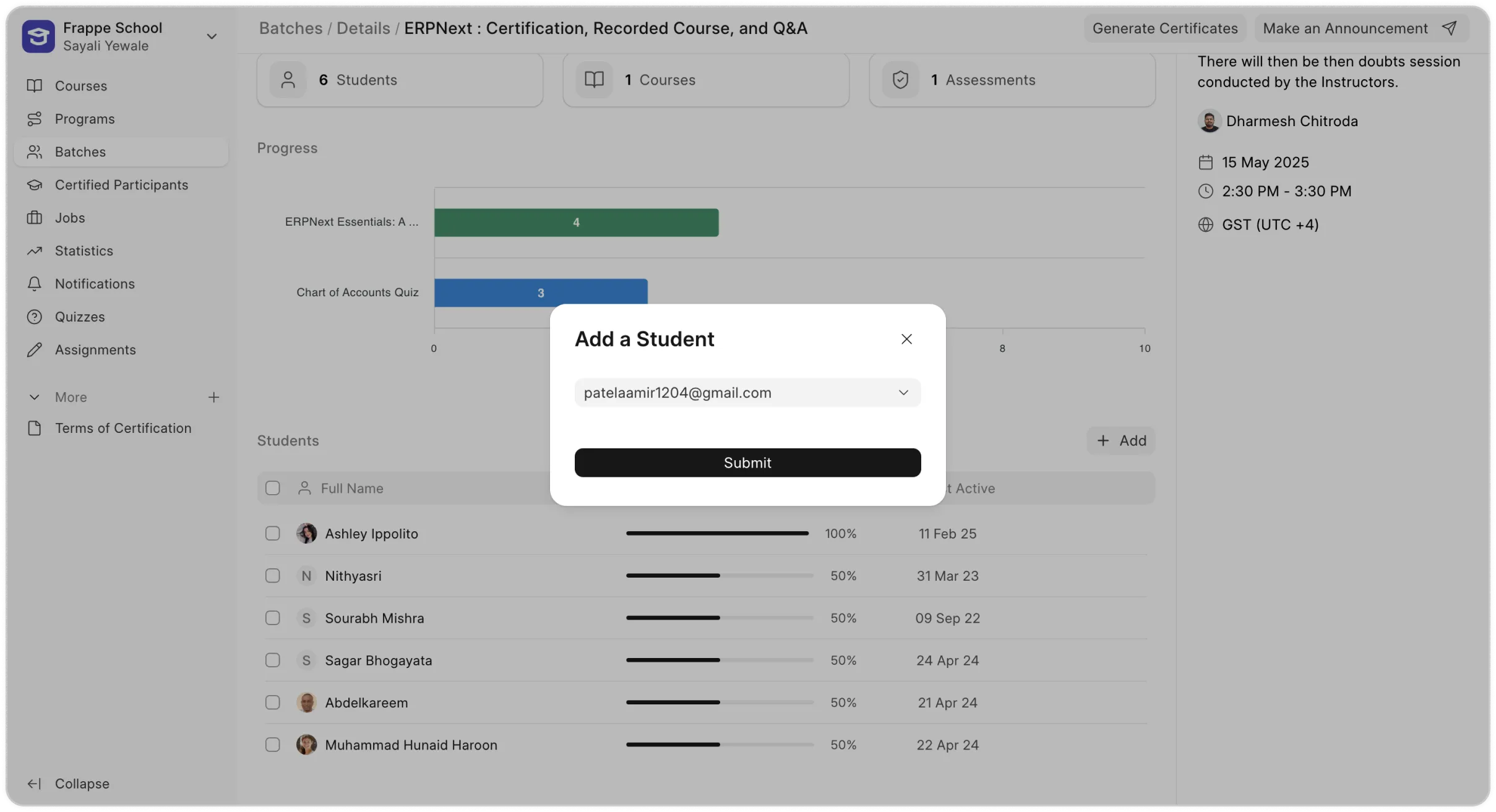Expand the Frappe School workspace switcher chevron
This screenshot has height=812, width=1496.
click(x=211, y=36)
